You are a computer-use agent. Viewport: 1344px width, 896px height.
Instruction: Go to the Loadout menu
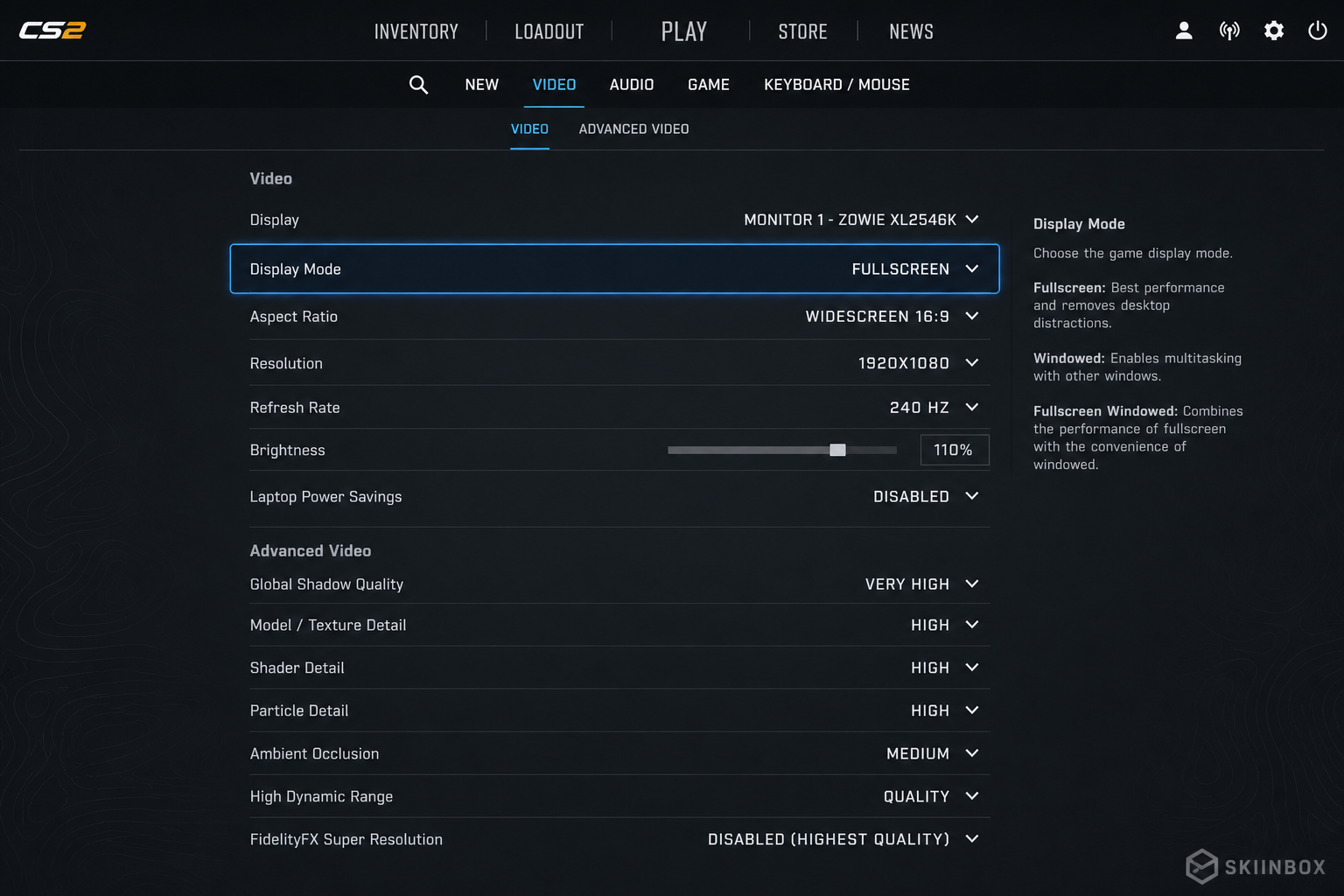(549, 31)
